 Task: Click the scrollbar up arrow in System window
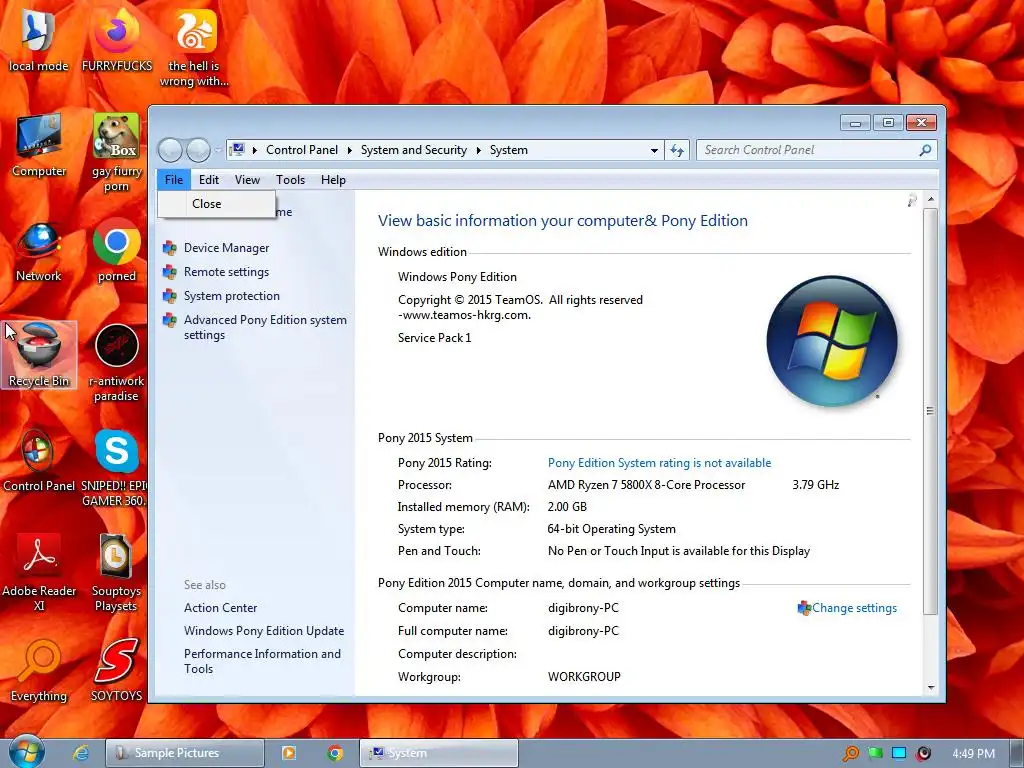[931, 199]
